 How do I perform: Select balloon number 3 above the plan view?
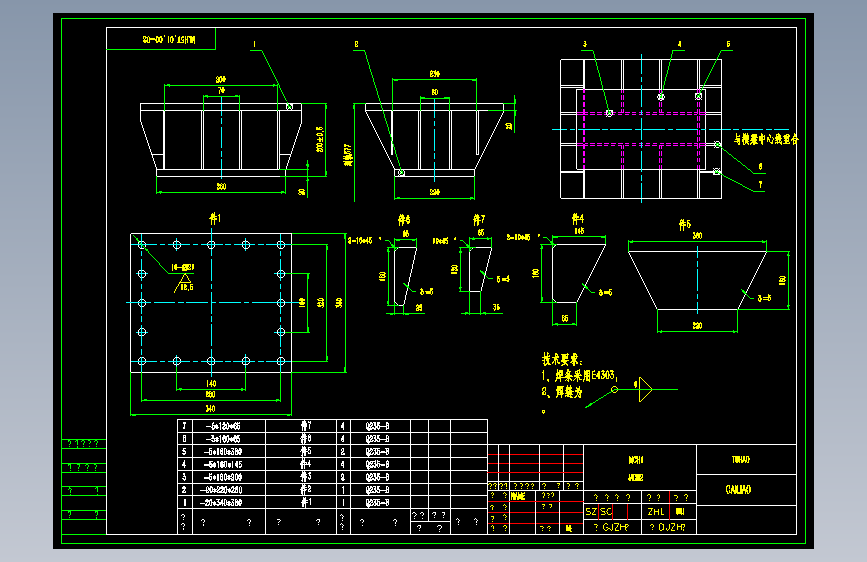[585, 44]
